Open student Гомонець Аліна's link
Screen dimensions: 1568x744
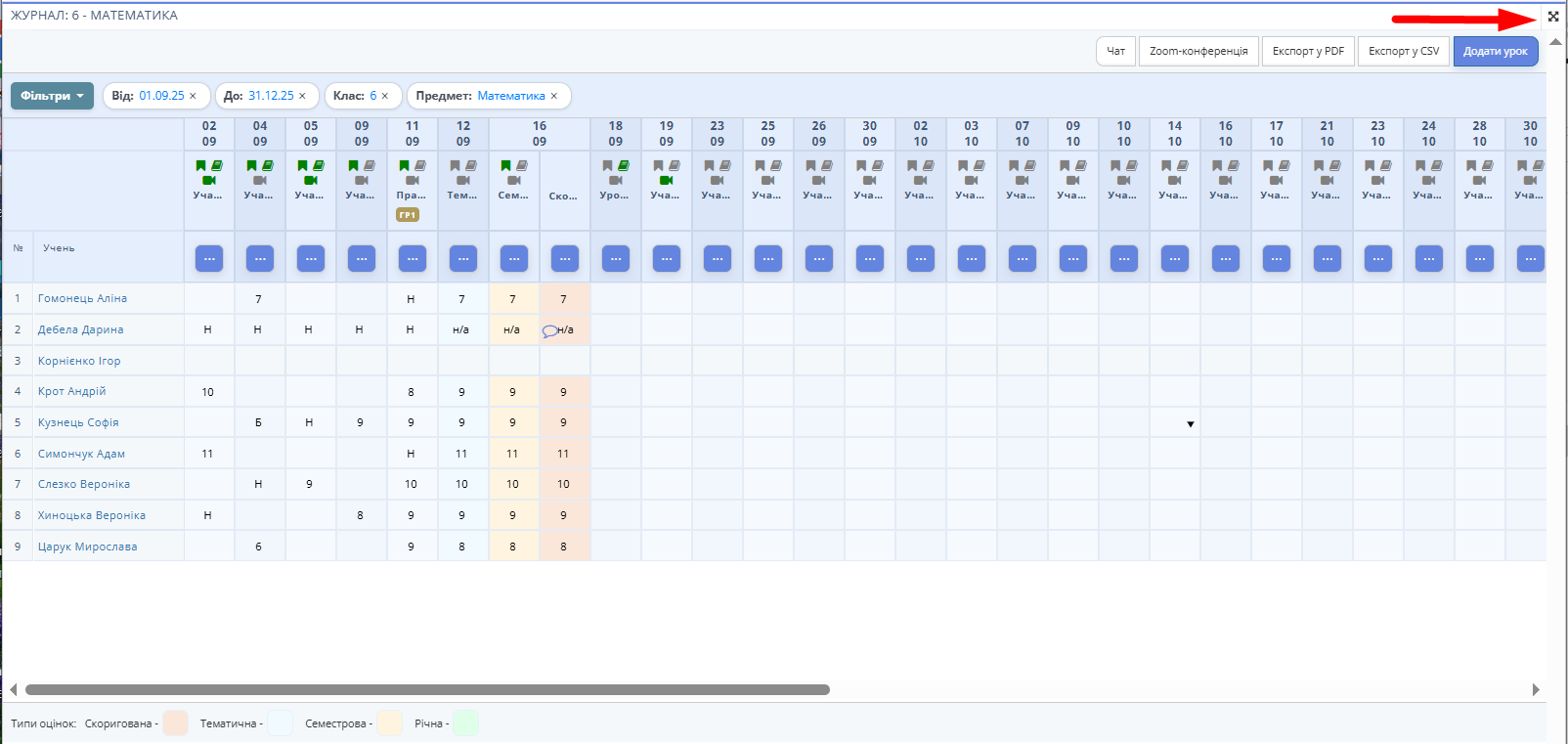[x=82, y=298]
